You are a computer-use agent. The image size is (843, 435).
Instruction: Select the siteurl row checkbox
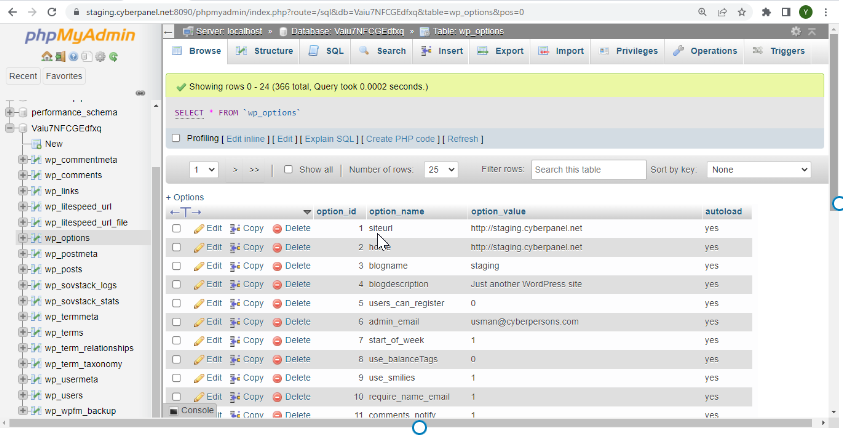click(176, 228)
